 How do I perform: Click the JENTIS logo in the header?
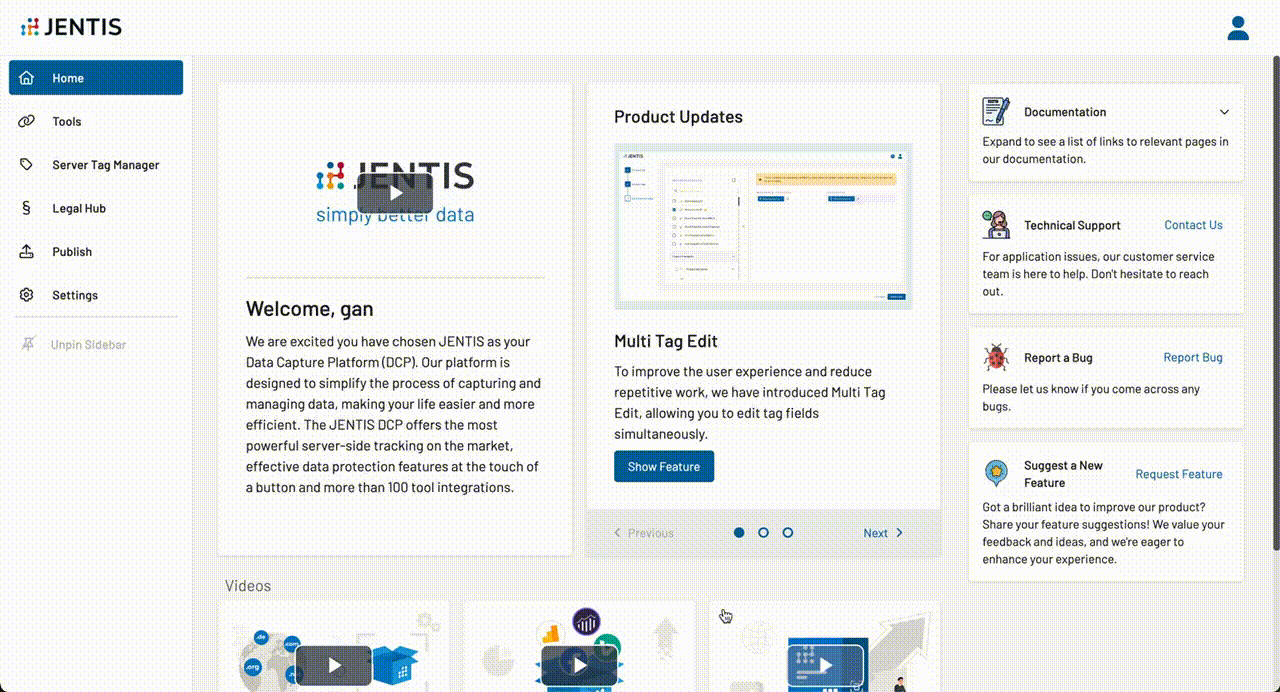pyautogui.click(x=71, y=27)
